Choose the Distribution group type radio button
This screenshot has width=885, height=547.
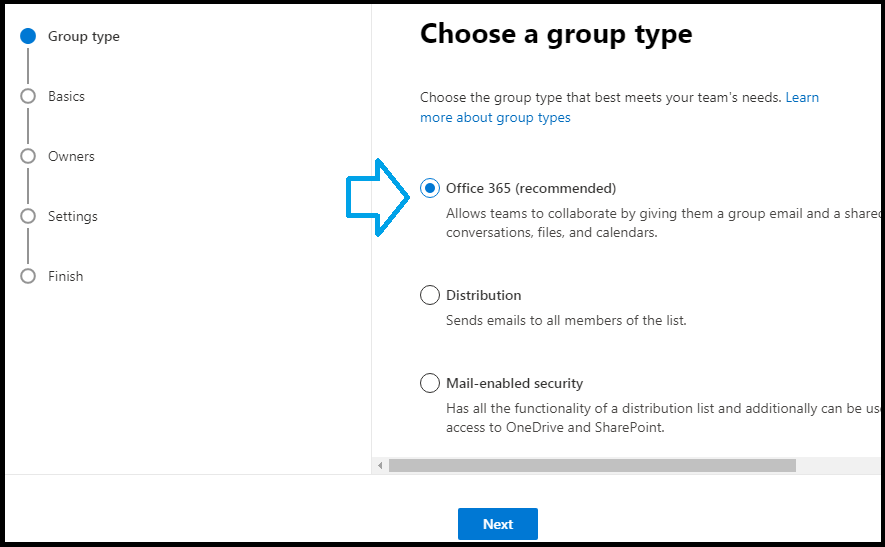pos(430,295)
